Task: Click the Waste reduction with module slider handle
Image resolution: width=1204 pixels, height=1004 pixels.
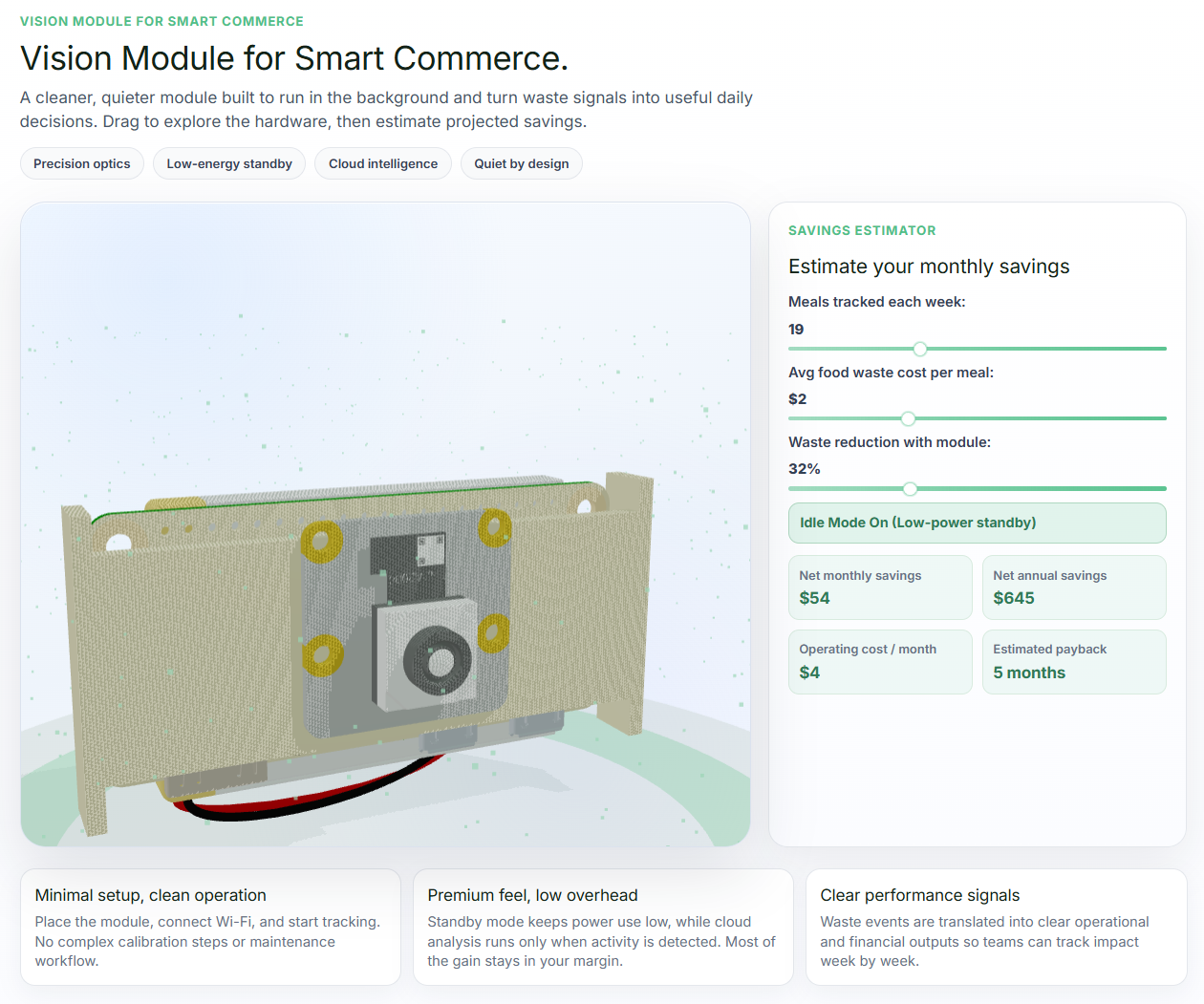Action: [x=910, y=488]
